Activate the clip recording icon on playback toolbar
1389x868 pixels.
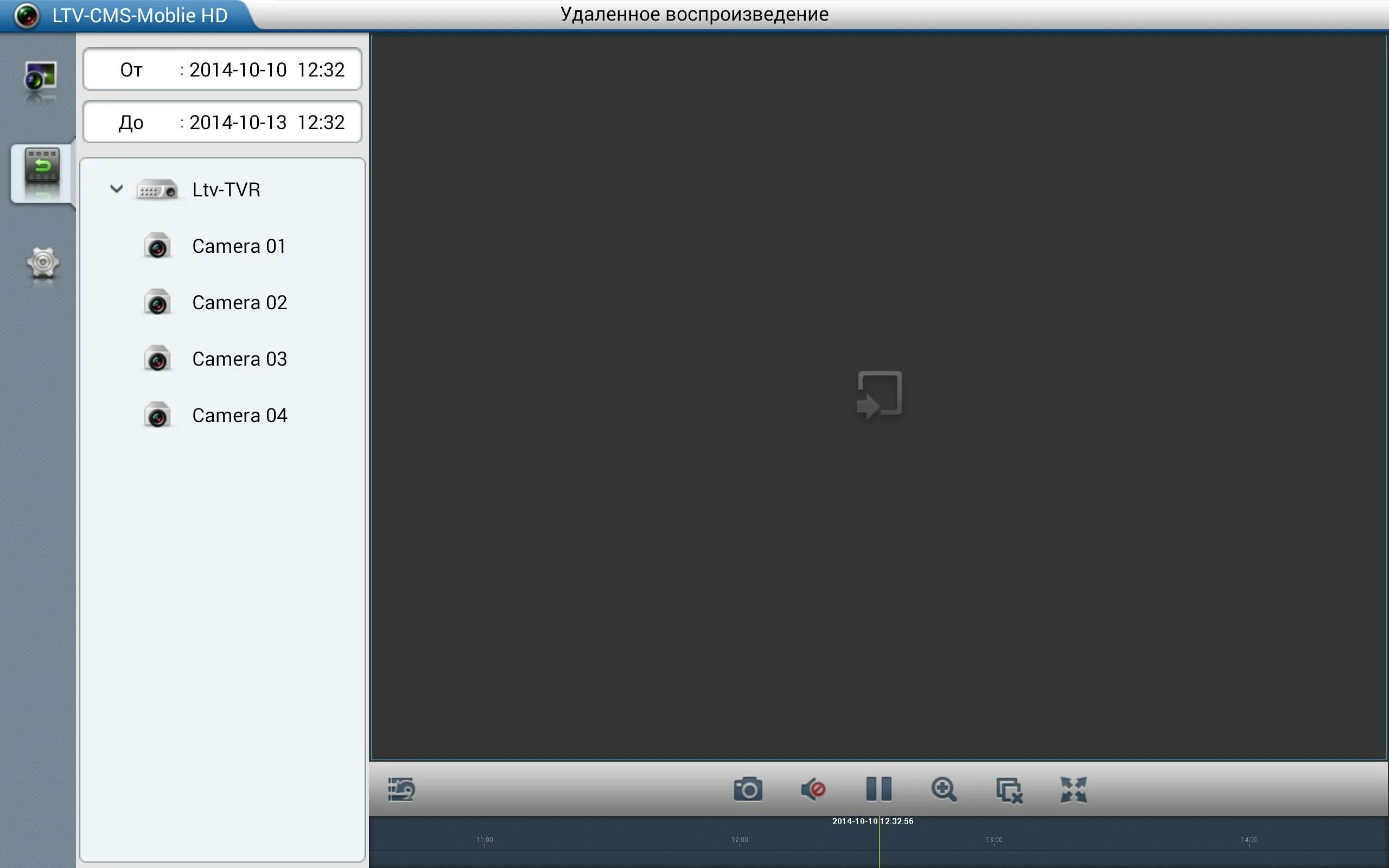pos(402,789)
